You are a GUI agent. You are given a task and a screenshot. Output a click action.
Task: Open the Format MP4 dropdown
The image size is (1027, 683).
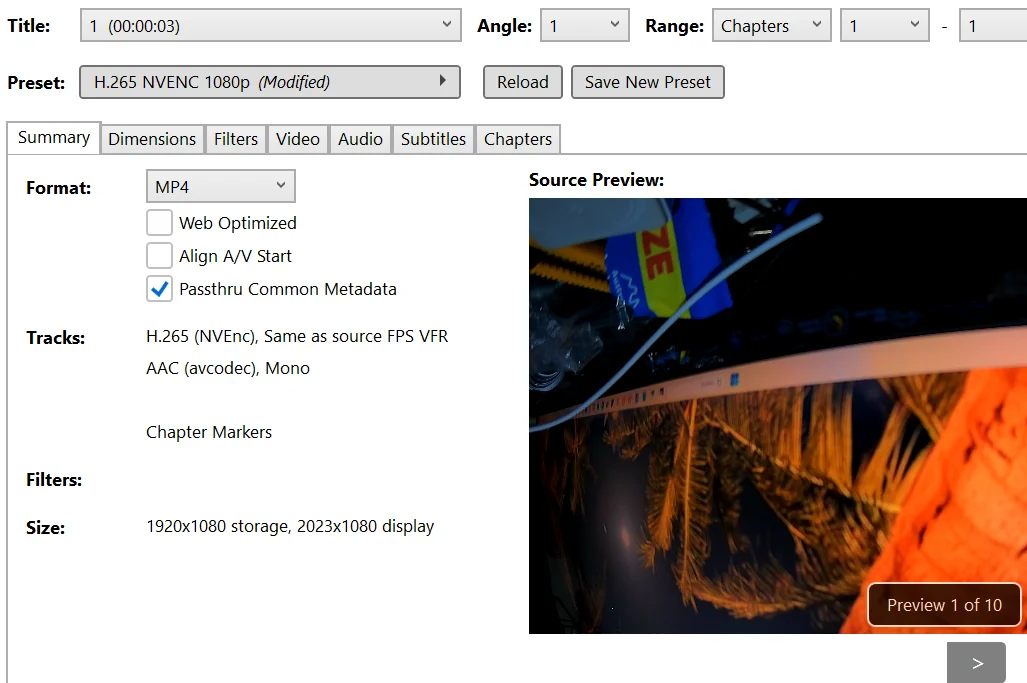220,187
